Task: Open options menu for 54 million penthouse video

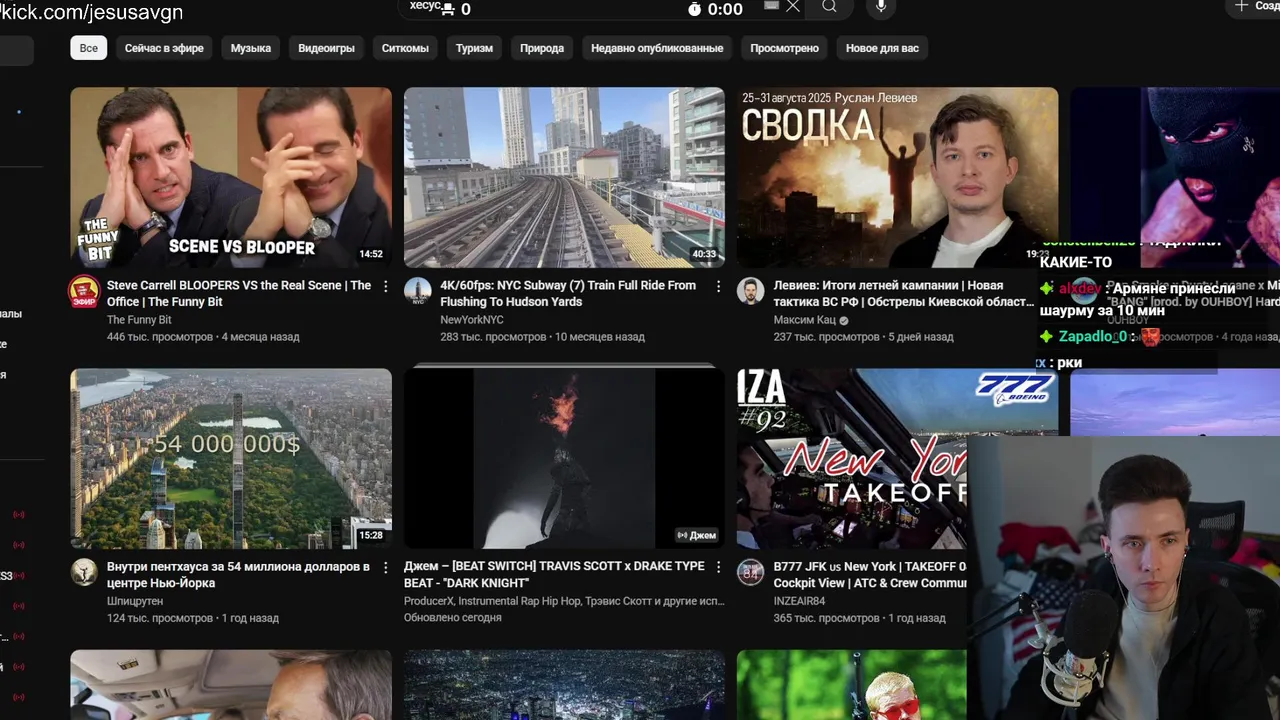Action: [384, 567]
